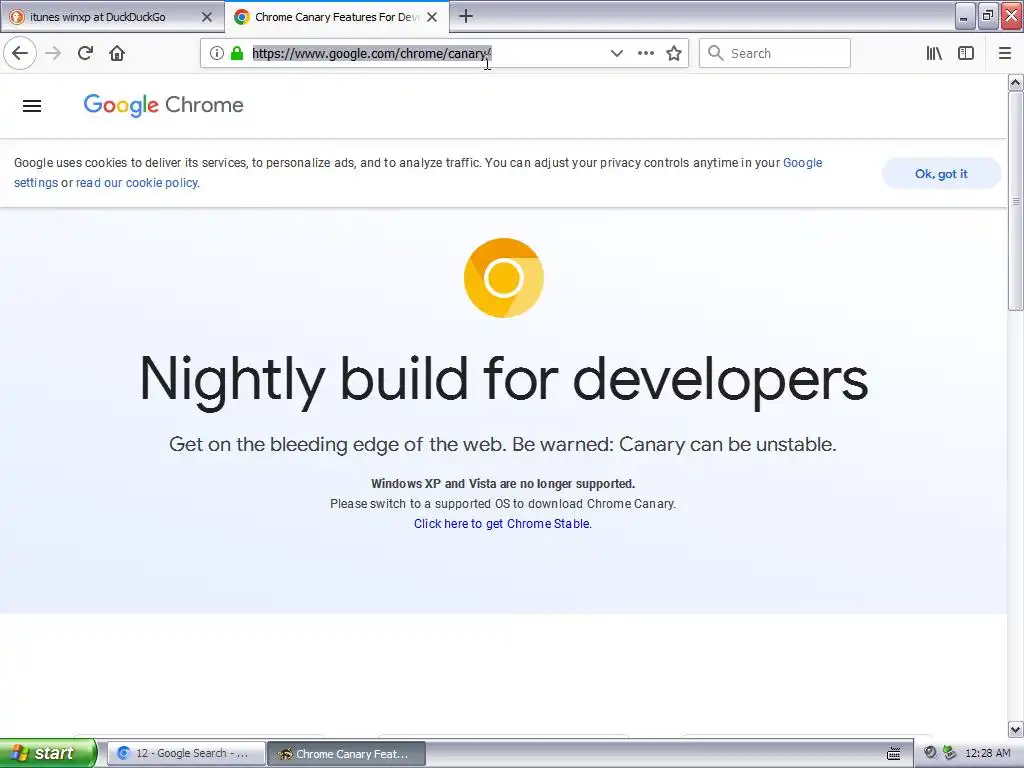Click the 12:28 AM clock
Screen dimensions: 1024x768
point(987,754)
